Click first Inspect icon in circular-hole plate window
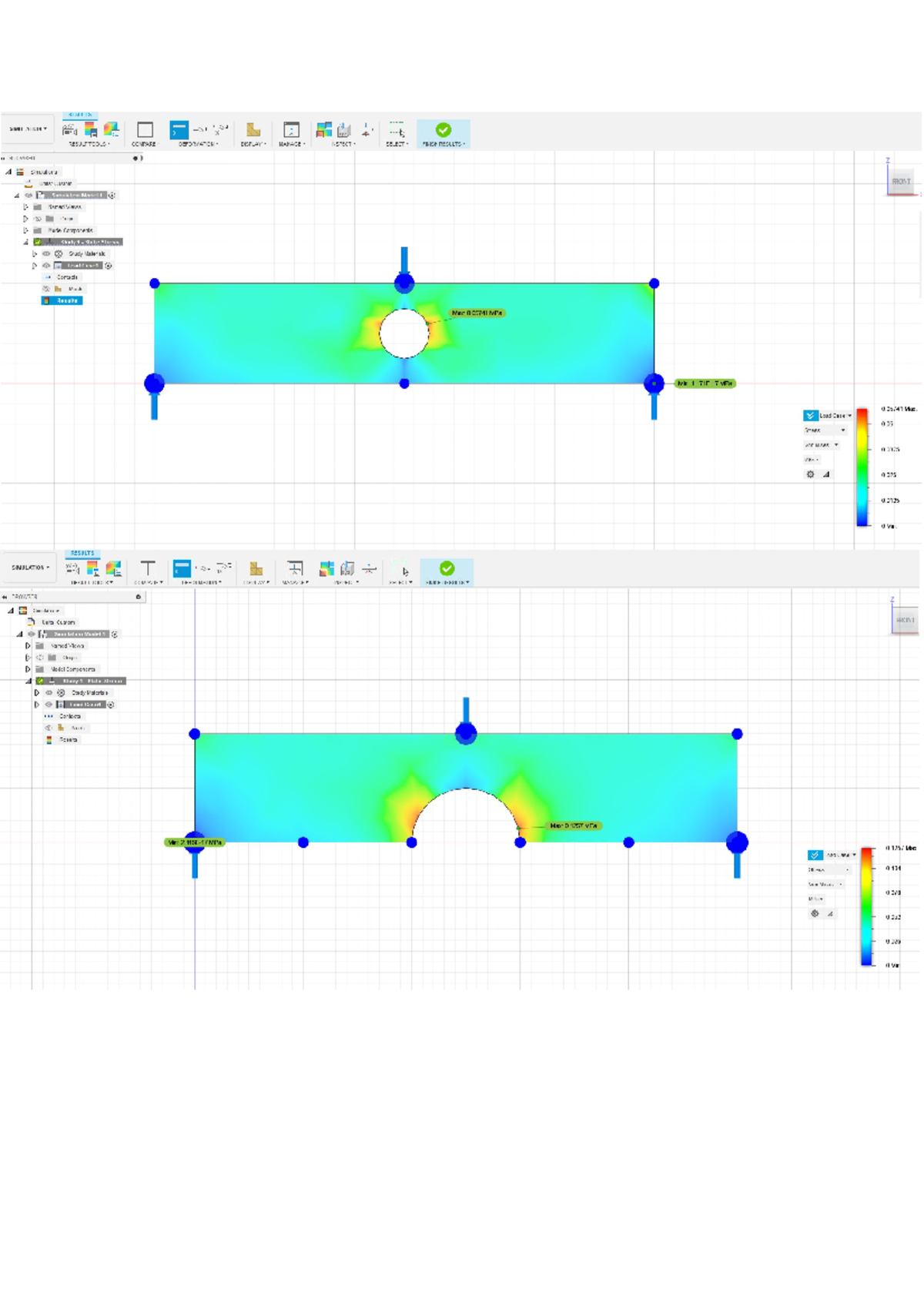This screenshot has height=1306, width=924. (324, 129)
